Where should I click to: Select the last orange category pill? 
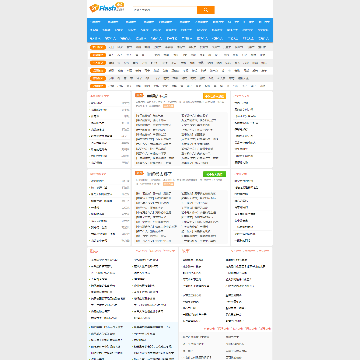(x=98, y=86)
